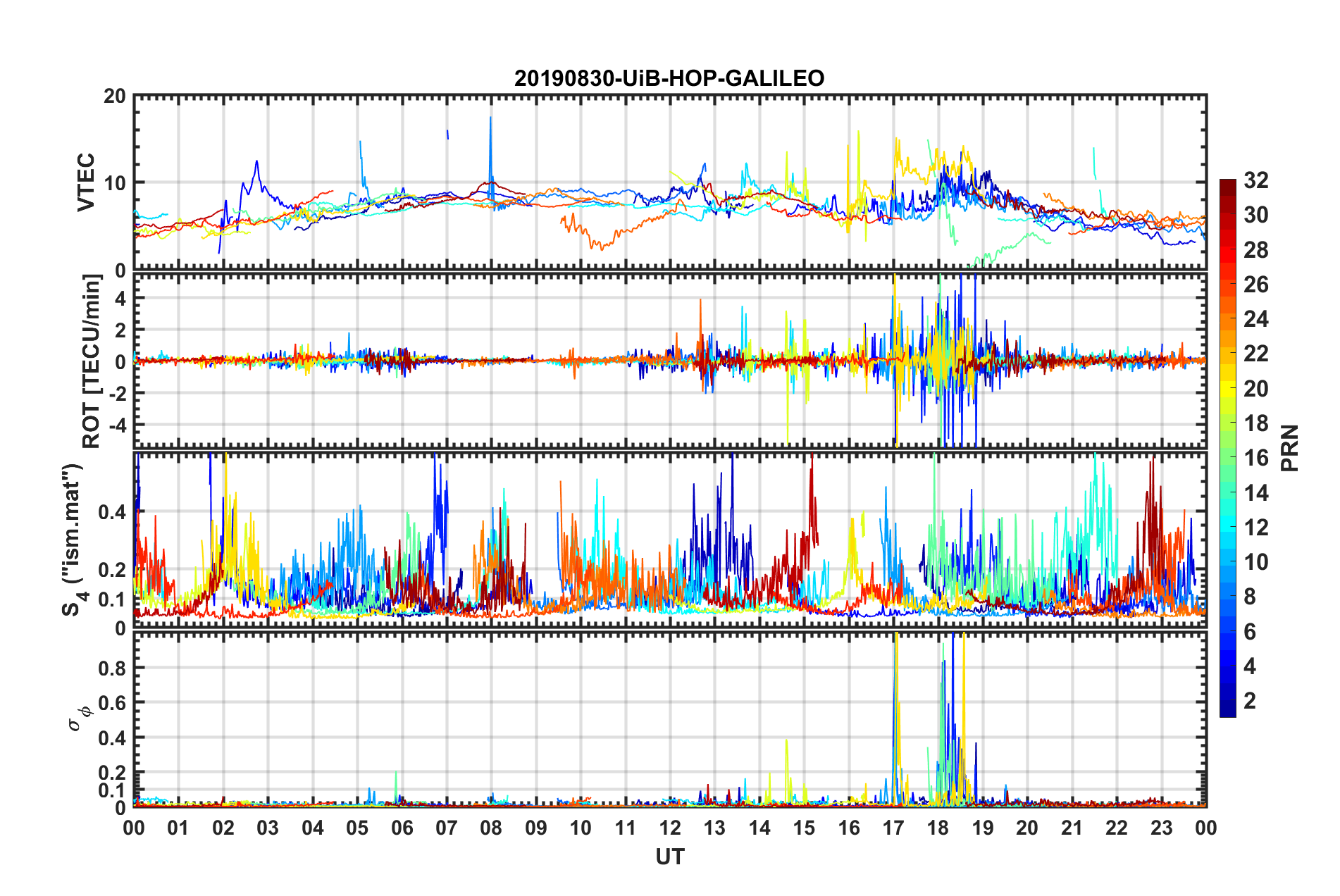Click colorbar tick label 16
The width and height of the screenshot is (1340, 896).
pyautogui.click(x=1255, y=458)
